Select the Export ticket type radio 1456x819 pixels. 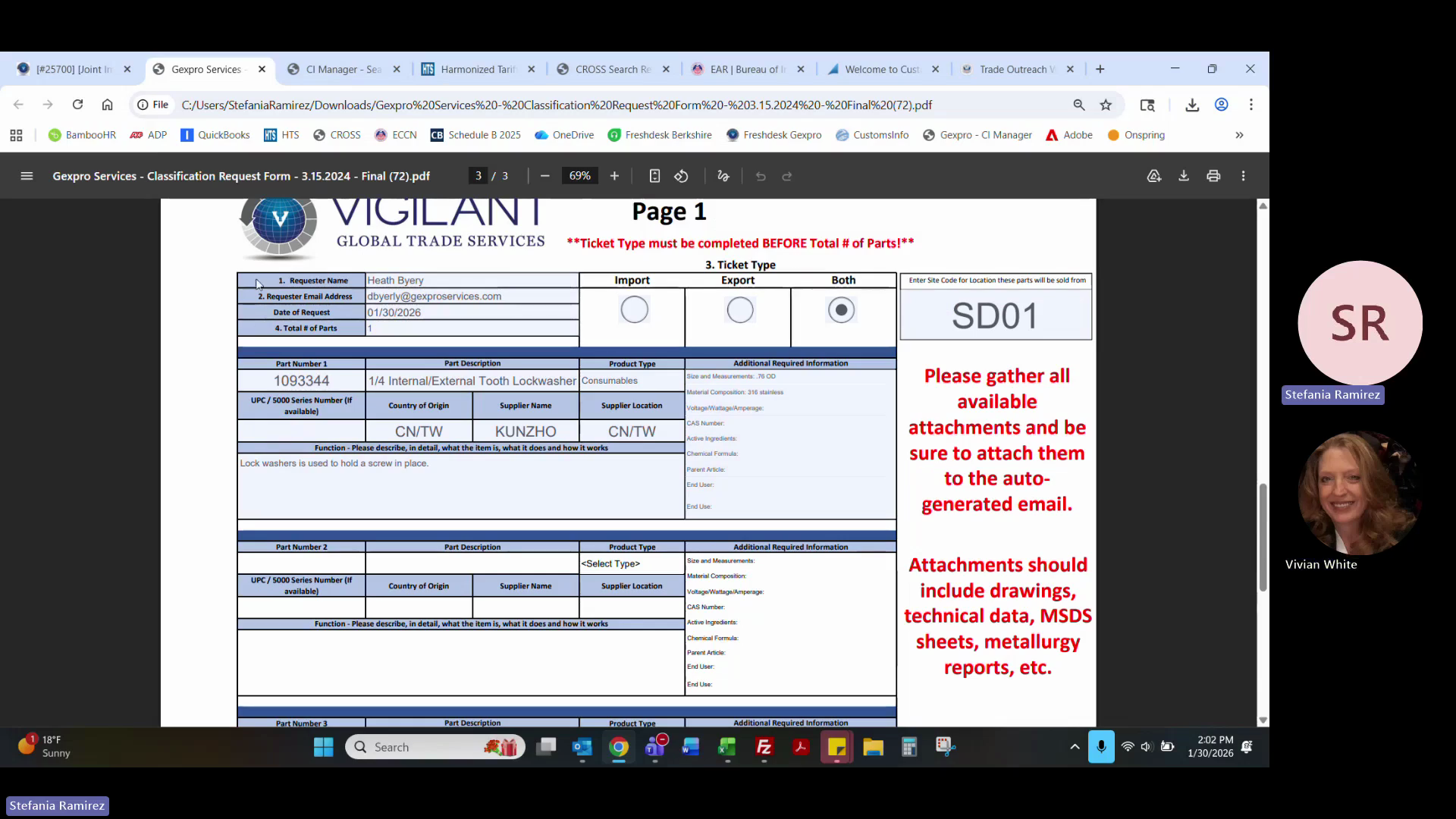click(739, 309)
